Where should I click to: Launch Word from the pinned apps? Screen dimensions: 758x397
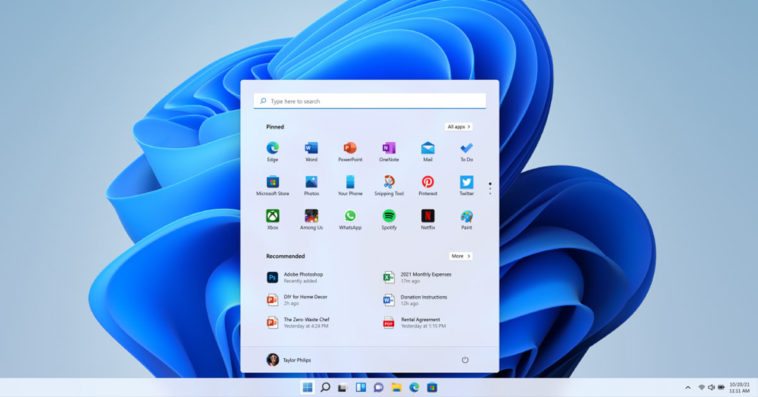311,151
